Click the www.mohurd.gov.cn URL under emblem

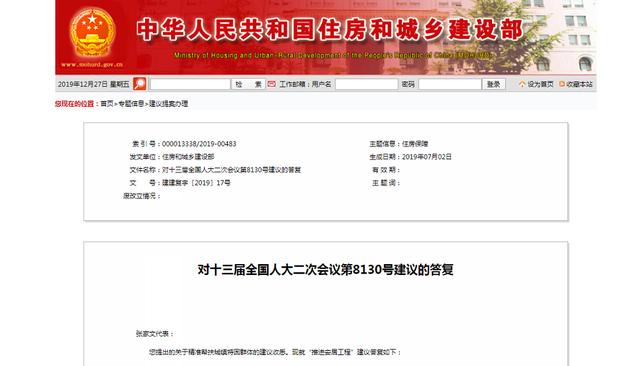click(92, 64)
